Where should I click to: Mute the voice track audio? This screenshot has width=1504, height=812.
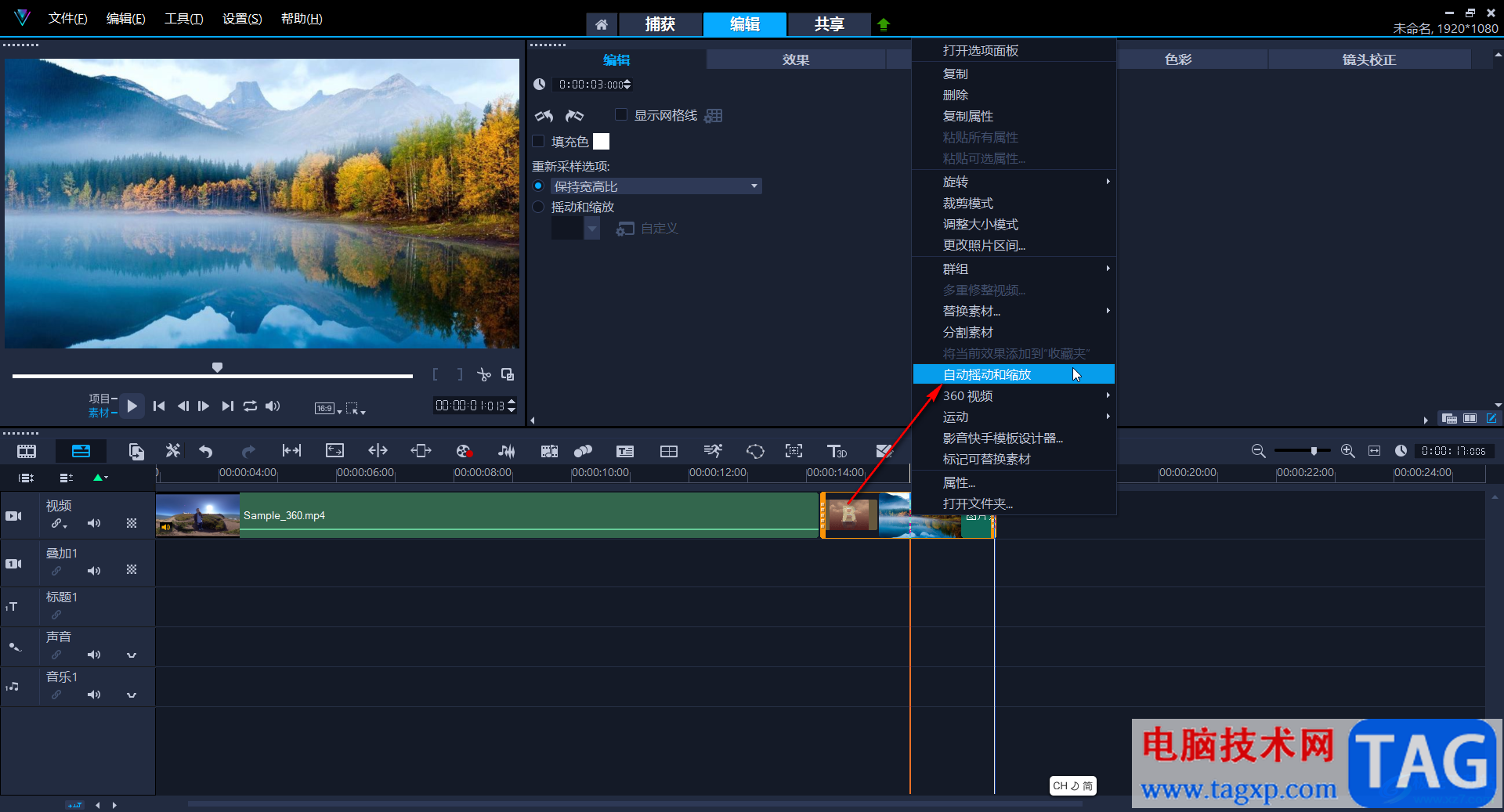coord(94,655)
